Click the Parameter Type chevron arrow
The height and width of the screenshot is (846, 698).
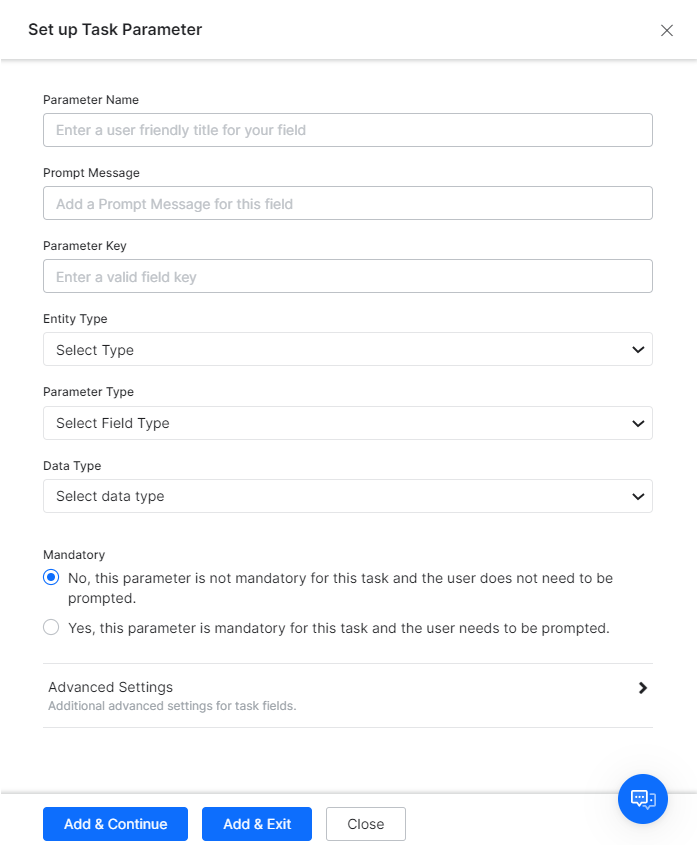point(639,423)
